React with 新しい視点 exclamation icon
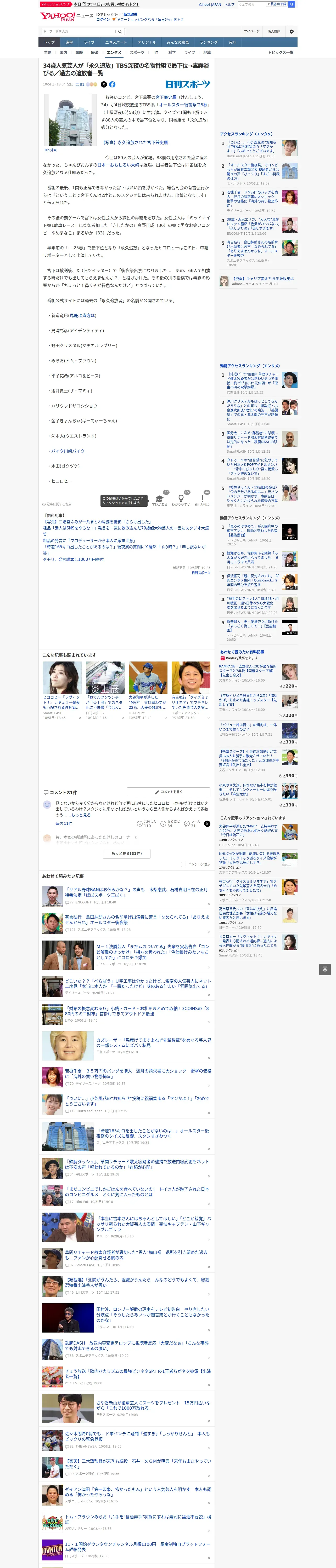This screenshot has width=336, height=1568. point(203,499)
